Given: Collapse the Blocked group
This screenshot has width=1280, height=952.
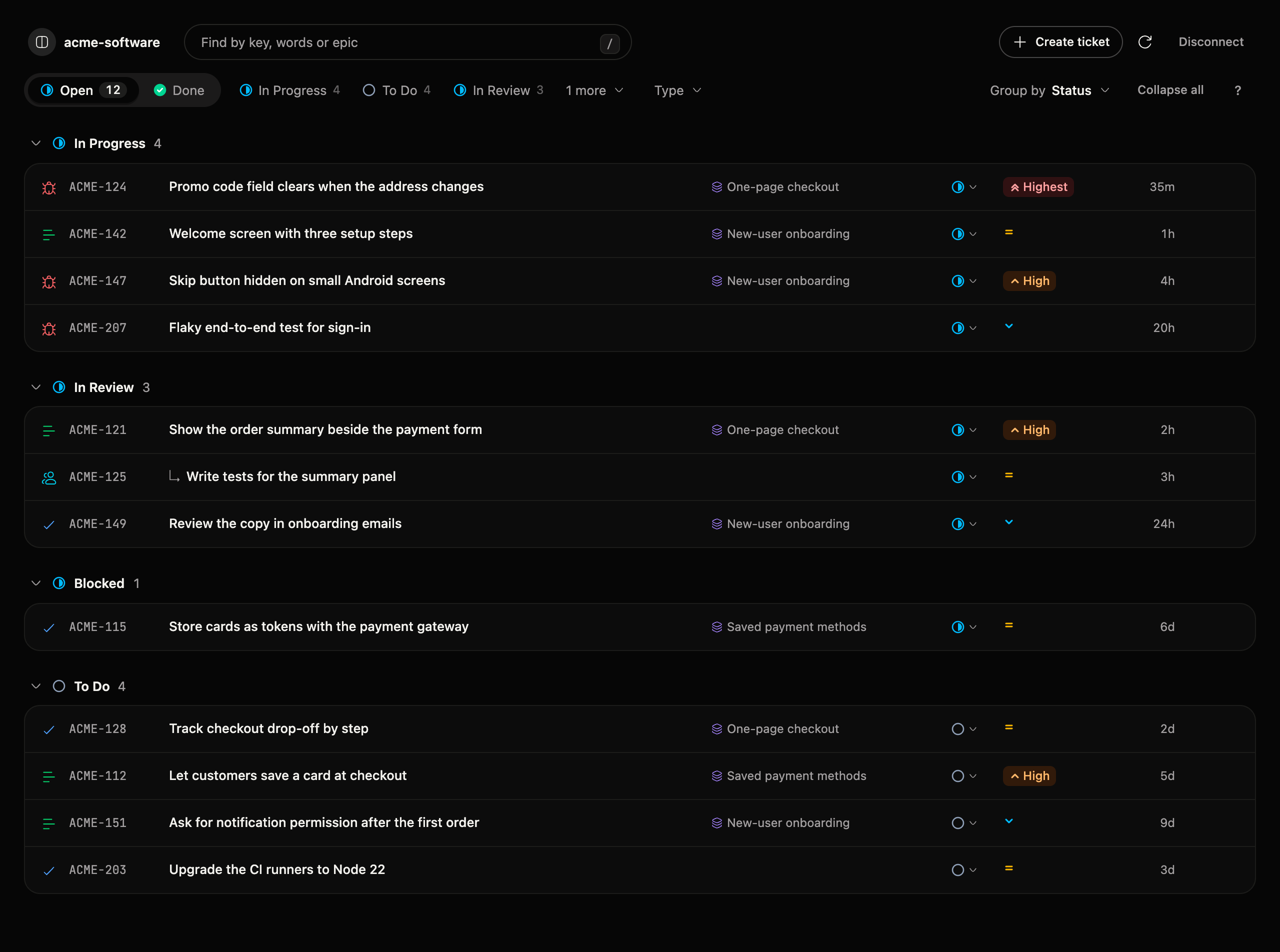Looking at the screenshot, I should (35, 583).
